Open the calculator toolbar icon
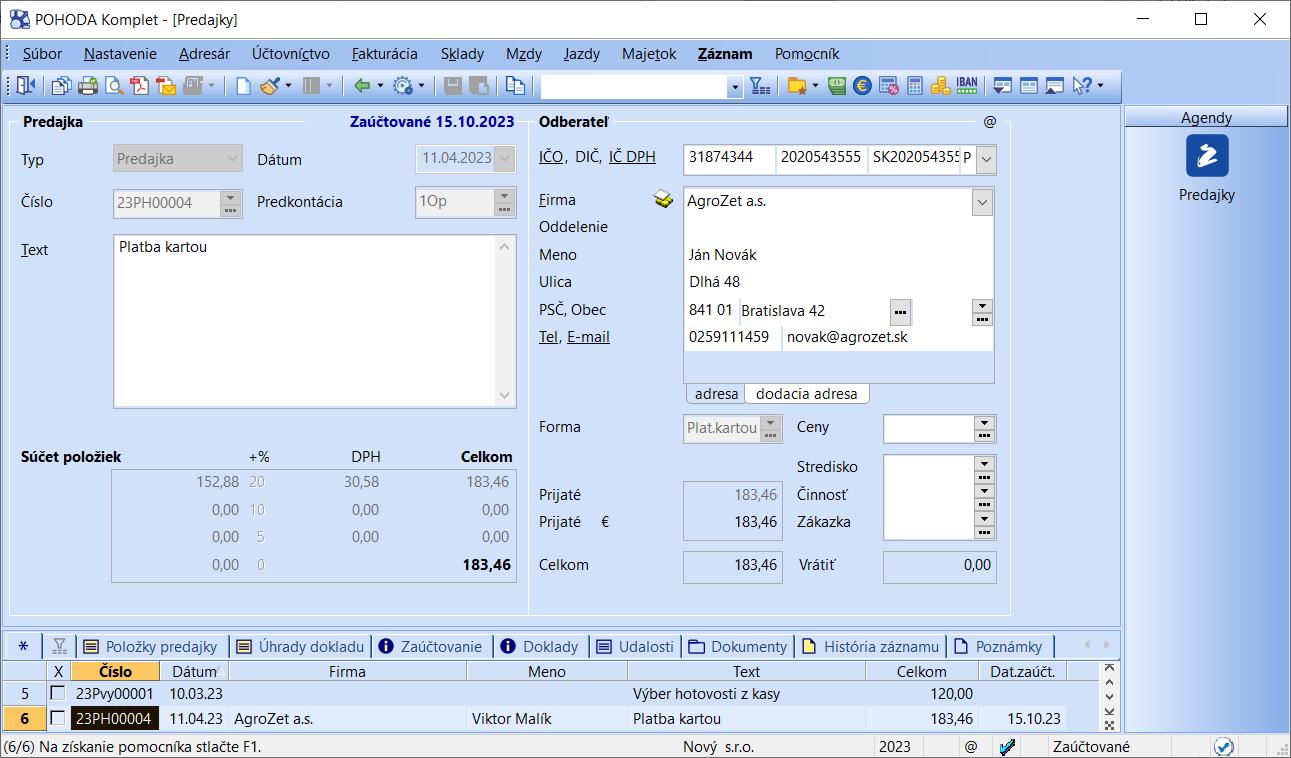This screenshot has width=1291, height=758. click(914, 86)
